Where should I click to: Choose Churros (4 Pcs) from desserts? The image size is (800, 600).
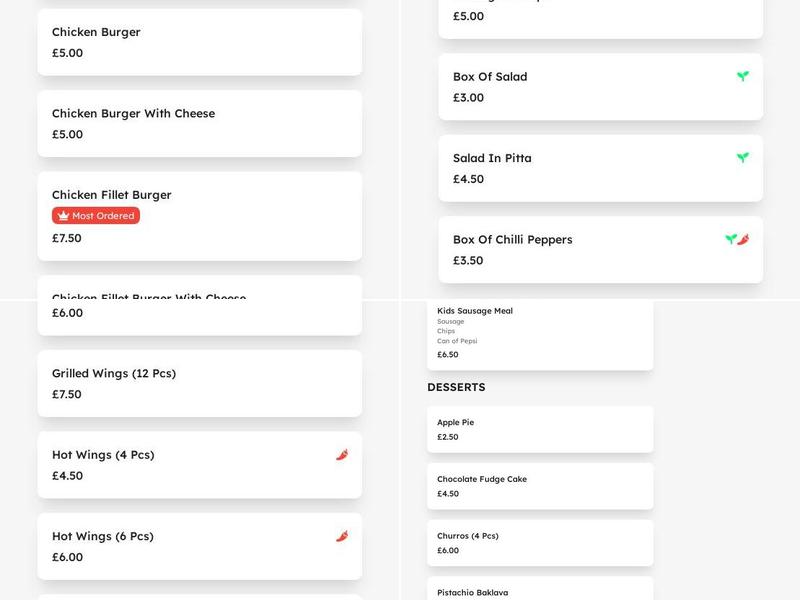click(x=539, y=542)
